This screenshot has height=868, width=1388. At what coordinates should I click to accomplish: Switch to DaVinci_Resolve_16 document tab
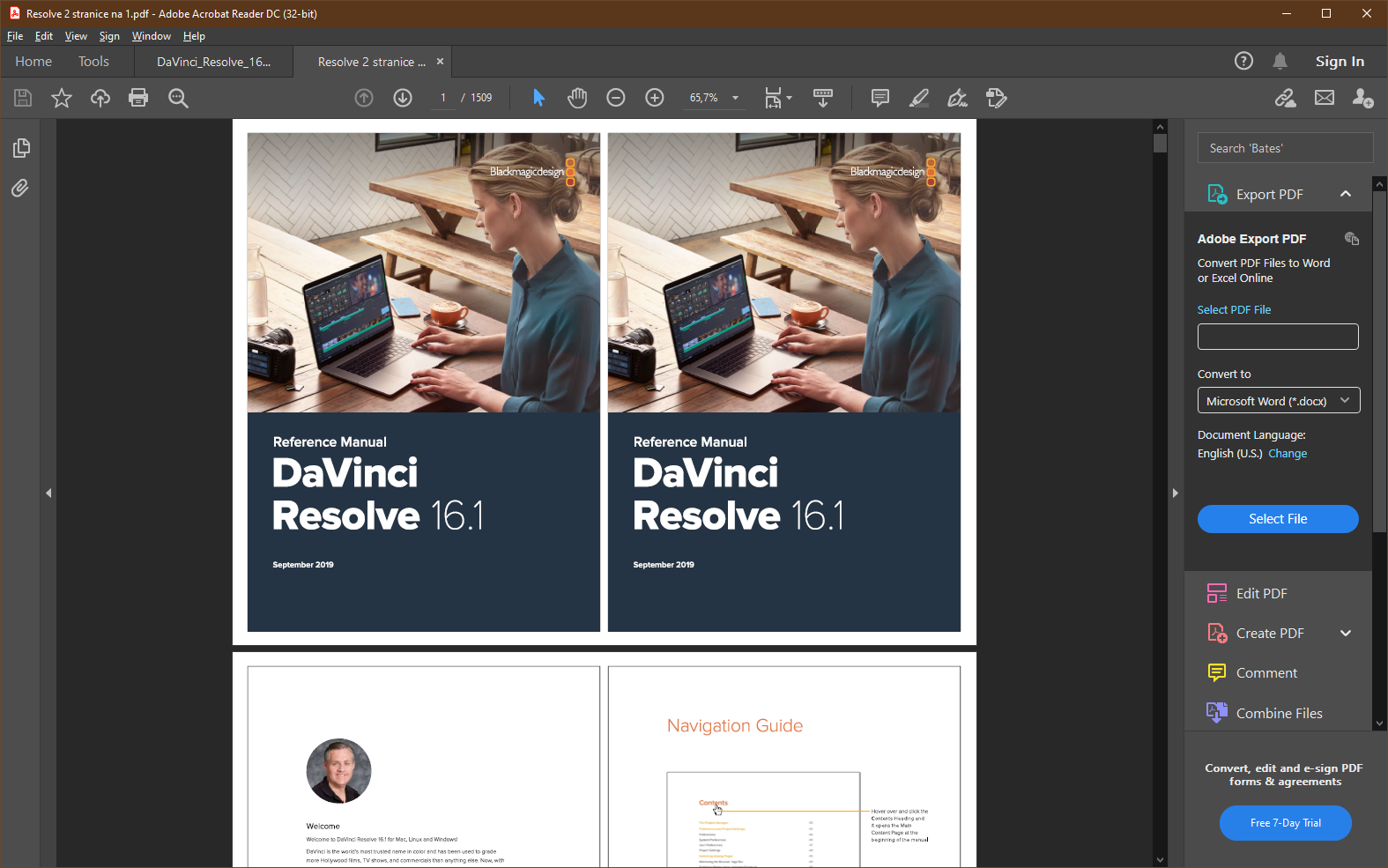[214, 62]
